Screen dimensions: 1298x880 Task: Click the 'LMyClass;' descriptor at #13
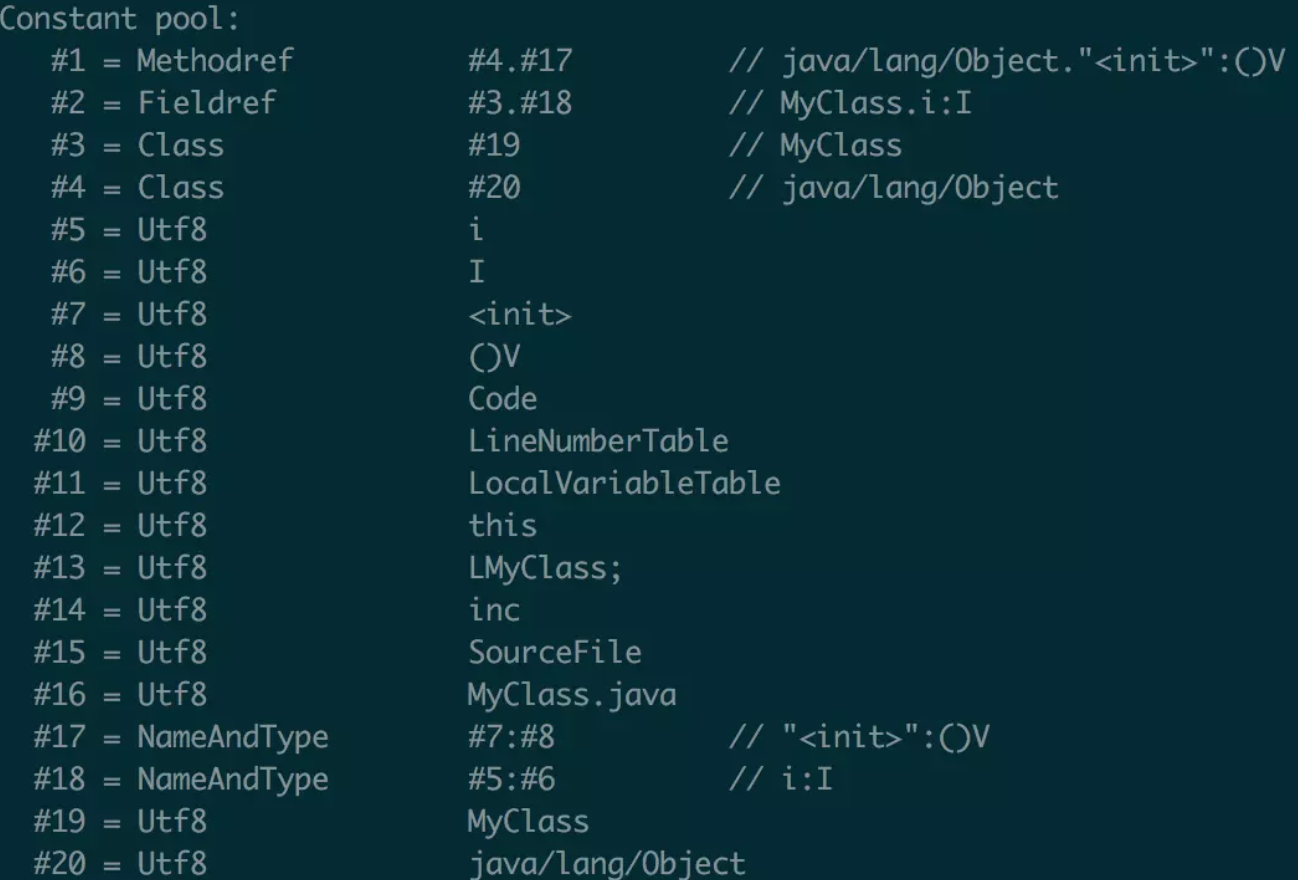point(546,568)
